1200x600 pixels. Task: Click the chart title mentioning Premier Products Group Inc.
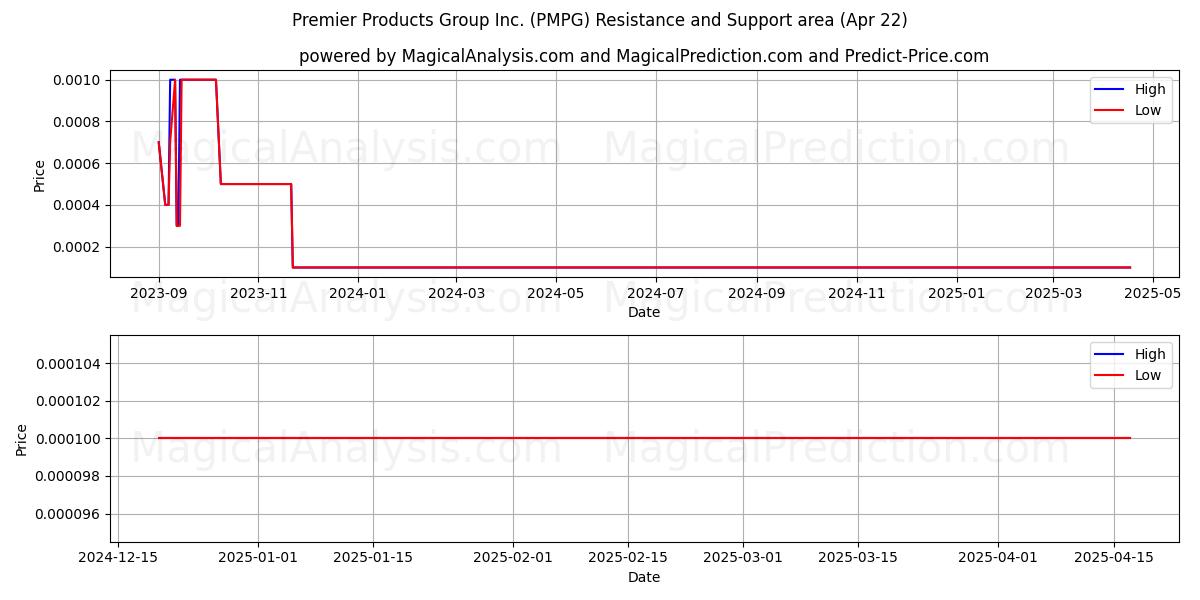(x=600, y=20)
